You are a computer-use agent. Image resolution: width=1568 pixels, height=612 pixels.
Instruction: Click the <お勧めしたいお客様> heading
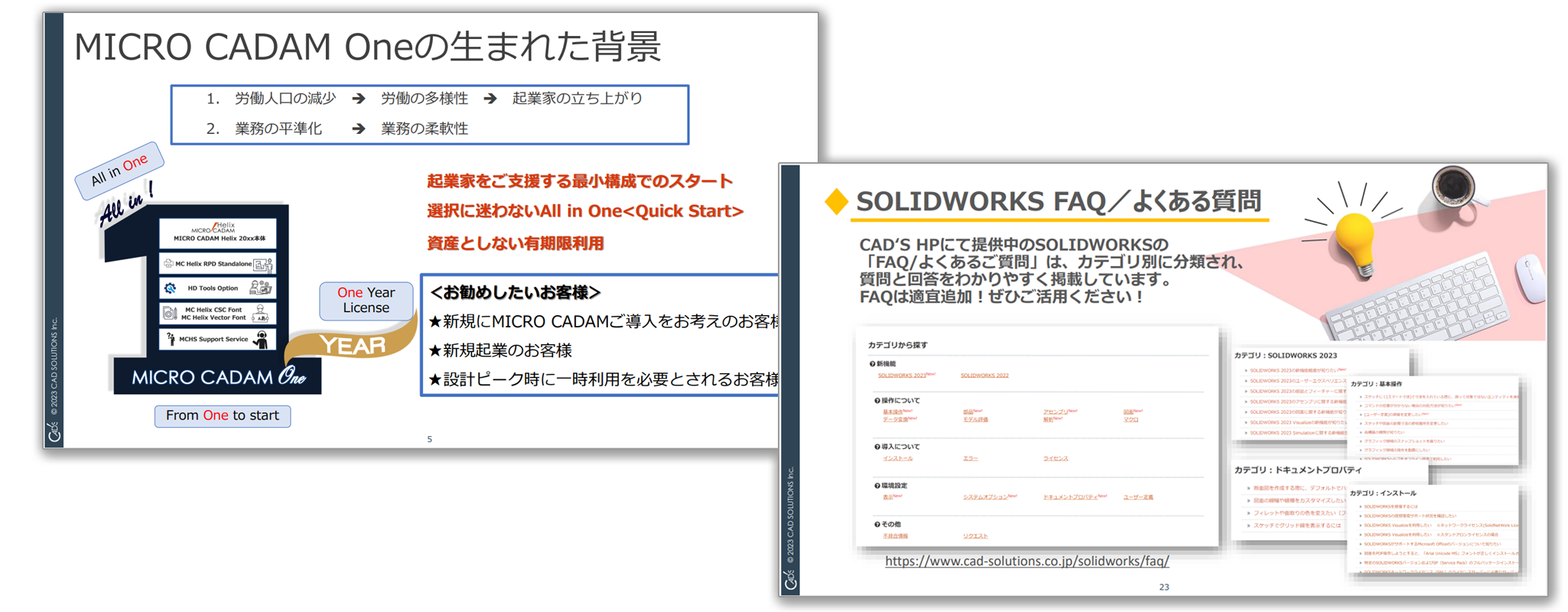514,292
